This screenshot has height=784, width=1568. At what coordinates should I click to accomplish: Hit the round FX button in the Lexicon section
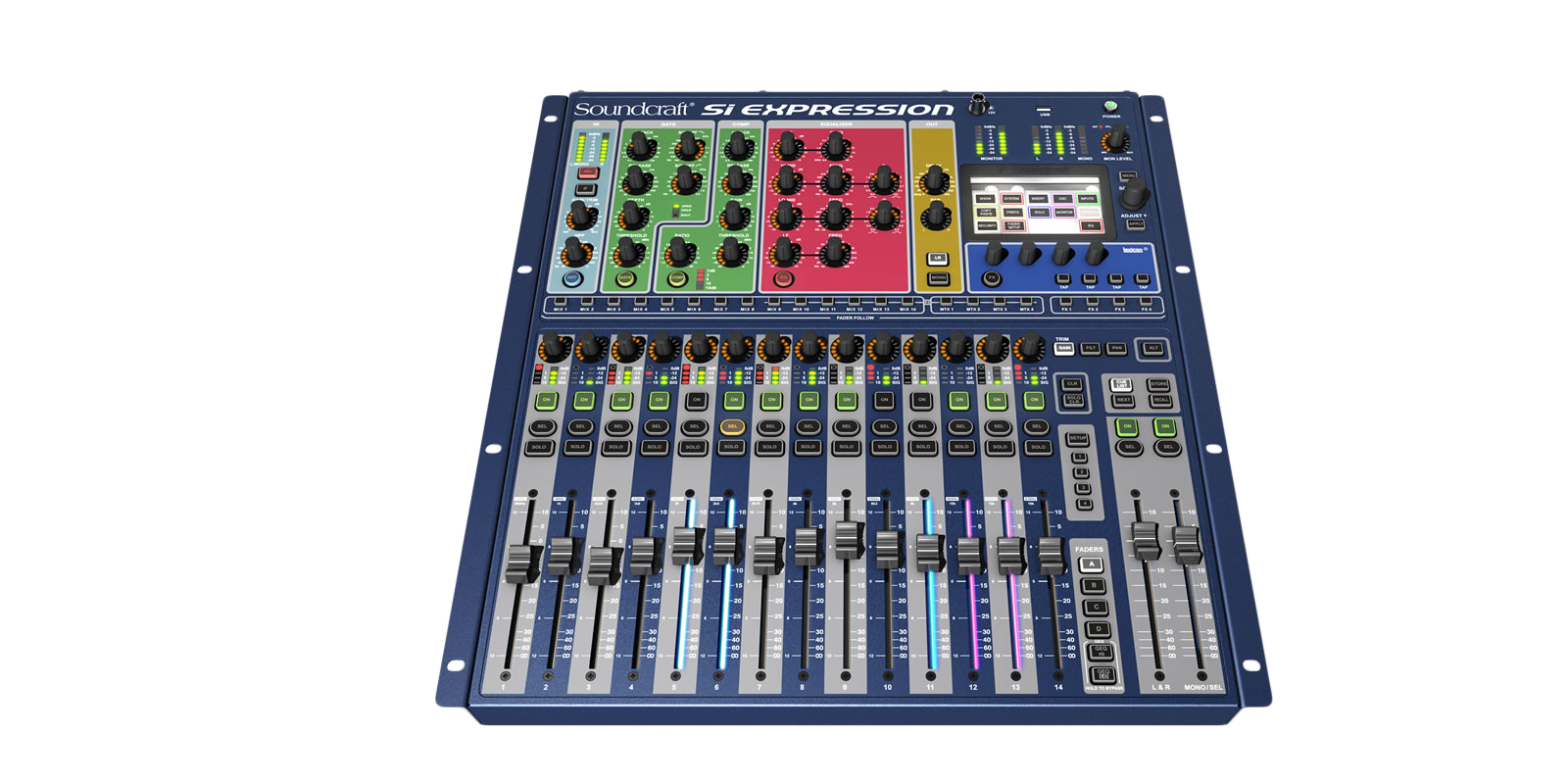point(992,278)
